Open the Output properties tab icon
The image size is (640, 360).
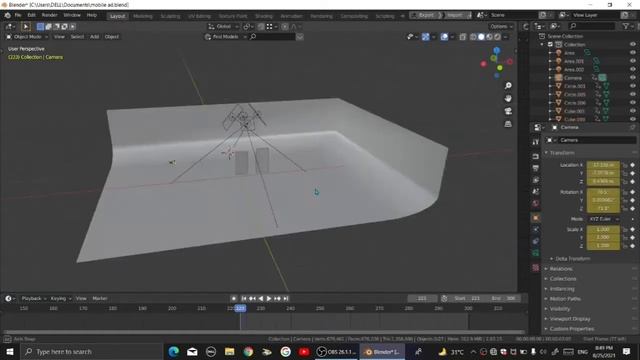(x=536, y=168)
